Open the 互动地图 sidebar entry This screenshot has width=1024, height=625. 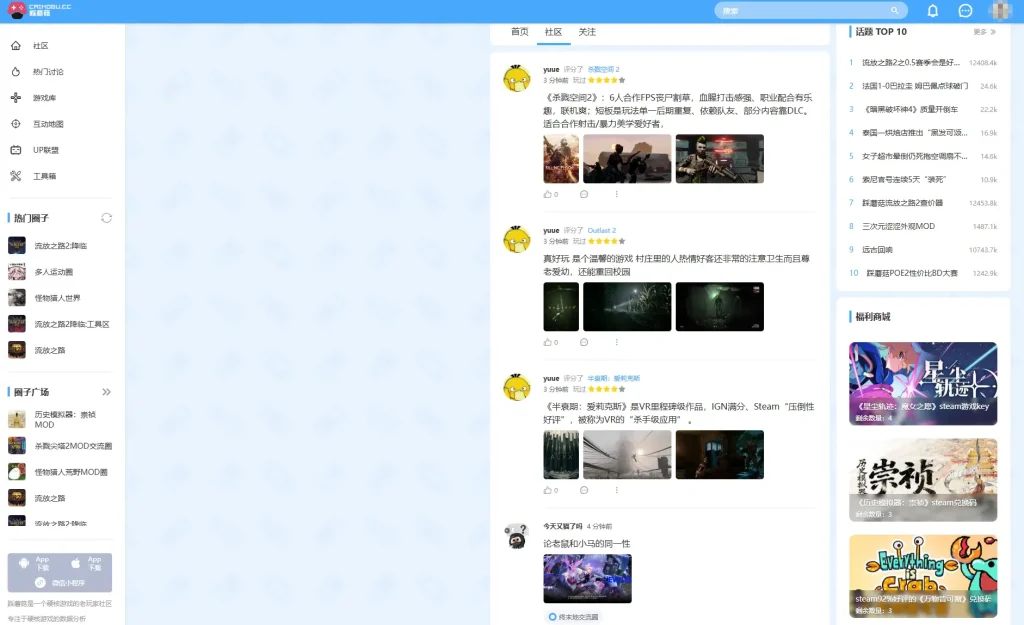coord(38,124)
